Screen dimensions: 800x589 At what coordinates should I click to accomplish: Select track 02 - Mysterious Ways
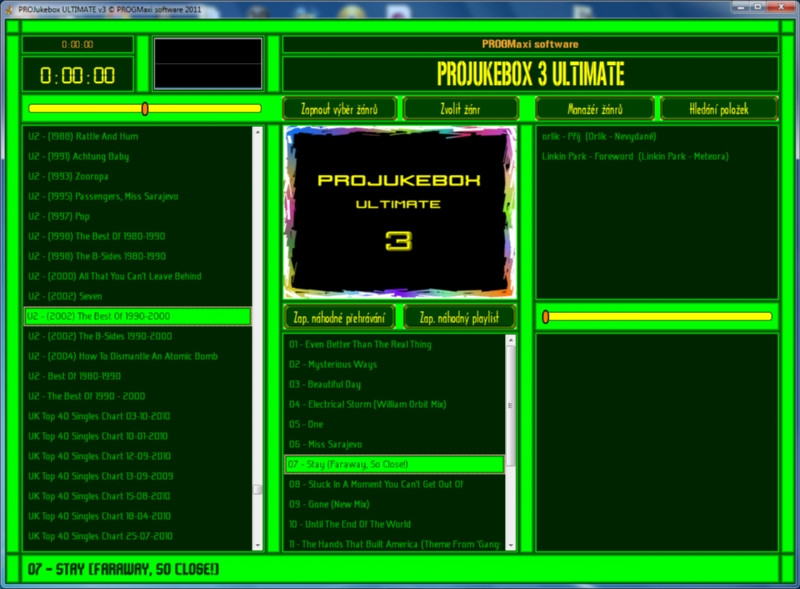394,364
